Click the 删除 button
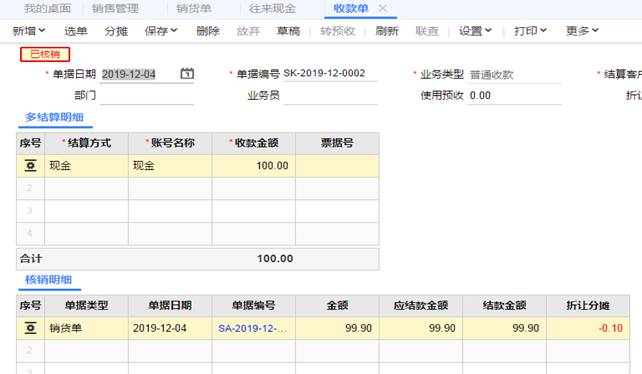The height and width of the screenshot is (374, 642). 208,31
